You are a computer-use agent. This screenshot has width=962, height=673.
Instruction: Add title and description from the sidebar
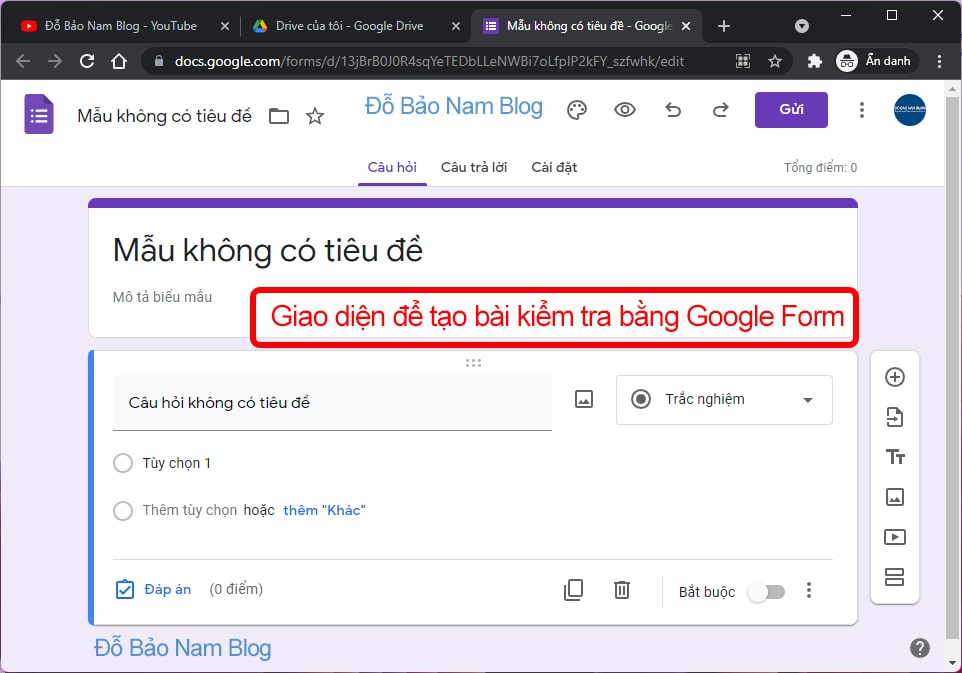click(x=895, y=457)
